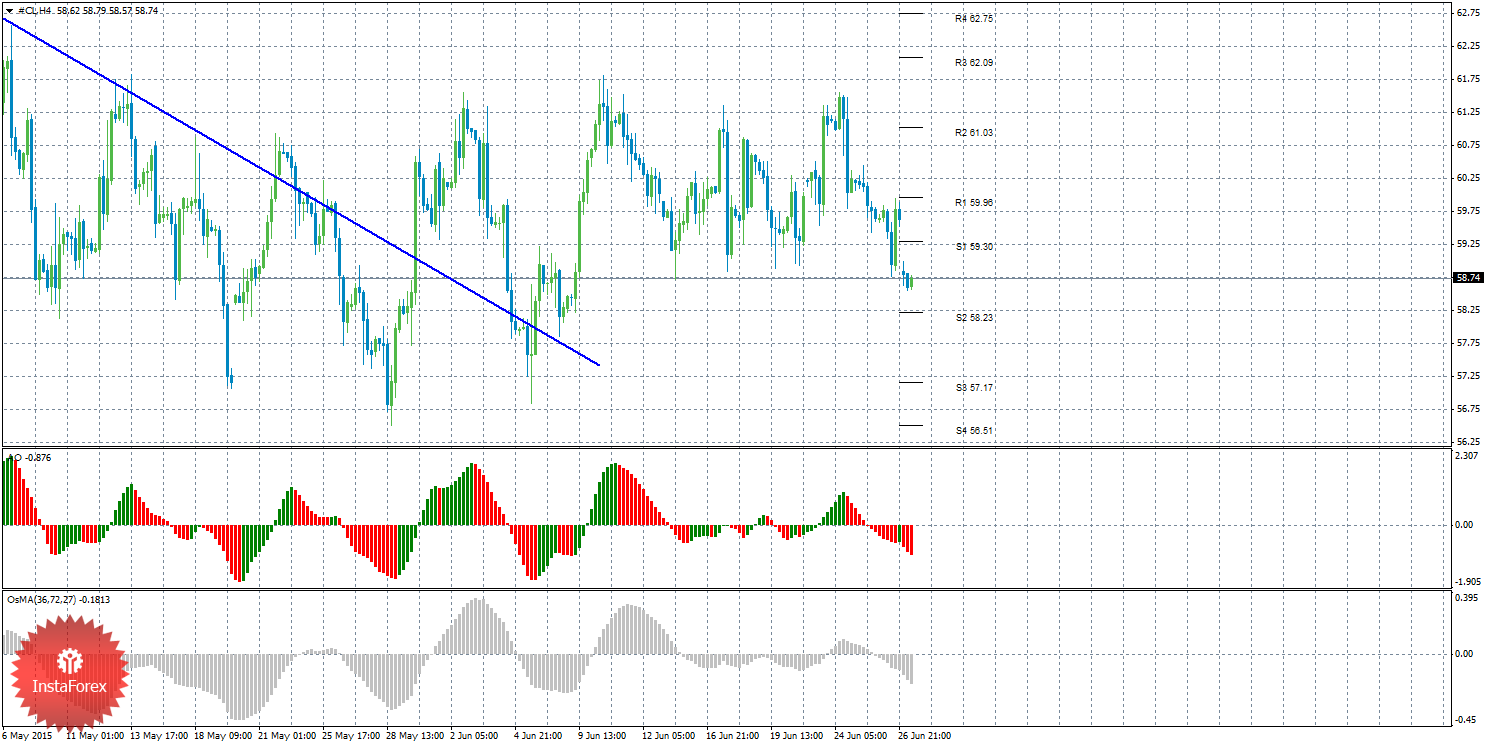Image resolution: width=1491 pixels, height=744 pixels.
Task: Select the R4 62.75 pivot label
Action: tap(974, 18)
